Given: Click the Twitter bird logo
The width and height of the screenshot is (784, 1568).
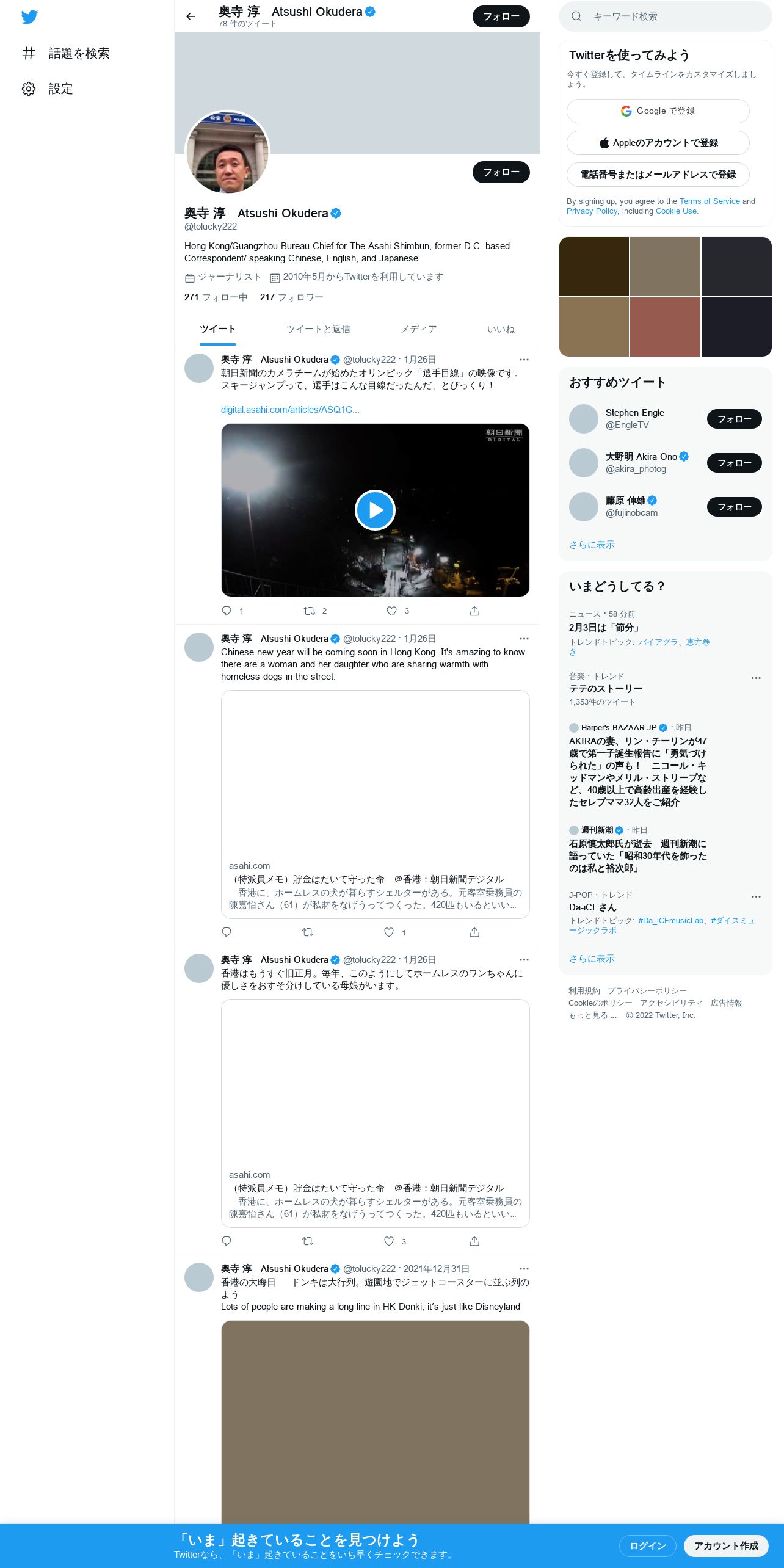Looking at the screenshot, I should 29,17.
